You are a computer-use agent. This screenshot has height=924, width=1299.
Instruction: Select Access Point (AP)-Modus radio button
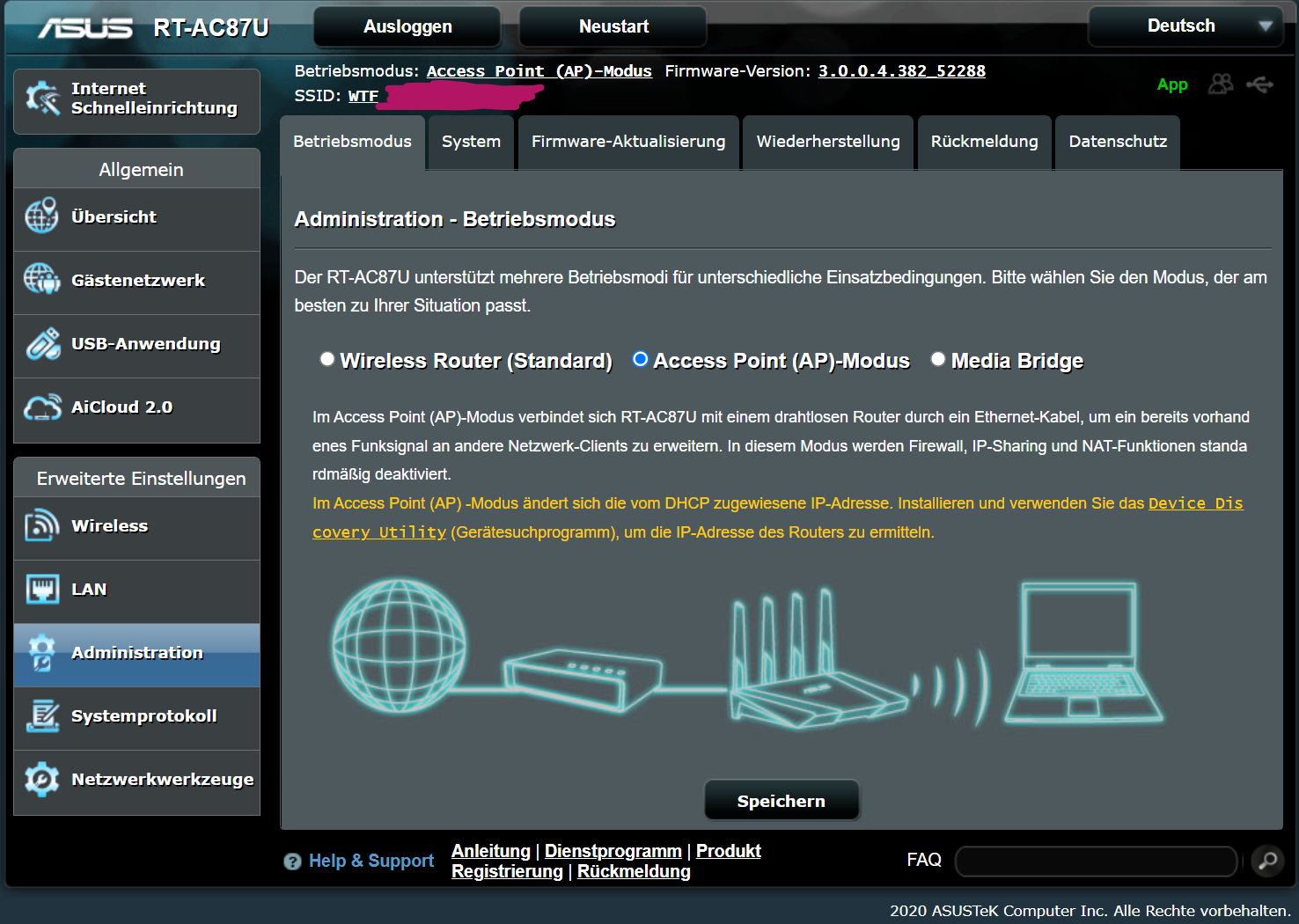point(641,359)
